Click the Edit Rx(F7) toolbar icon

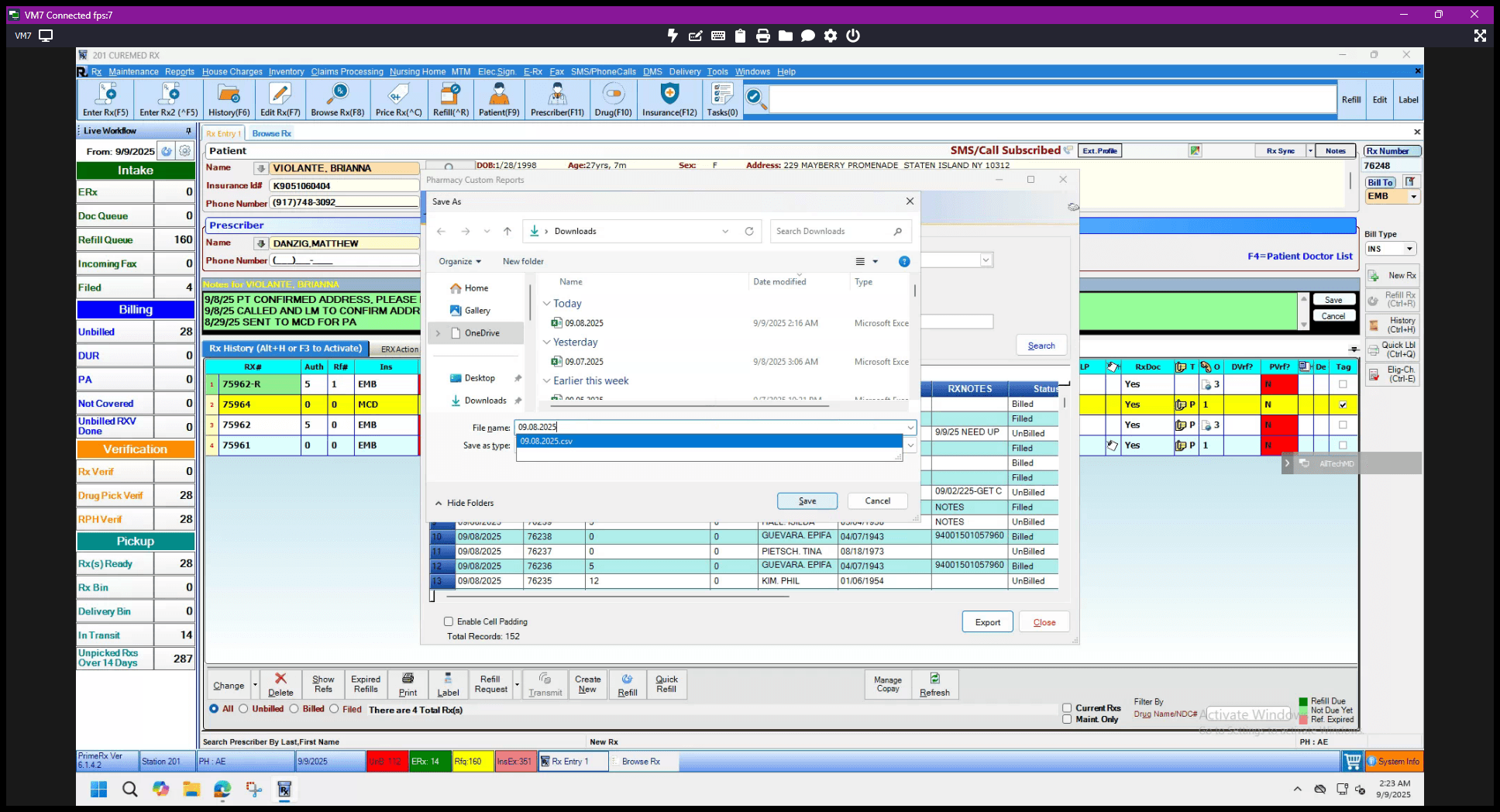click(x=280, y=100)
